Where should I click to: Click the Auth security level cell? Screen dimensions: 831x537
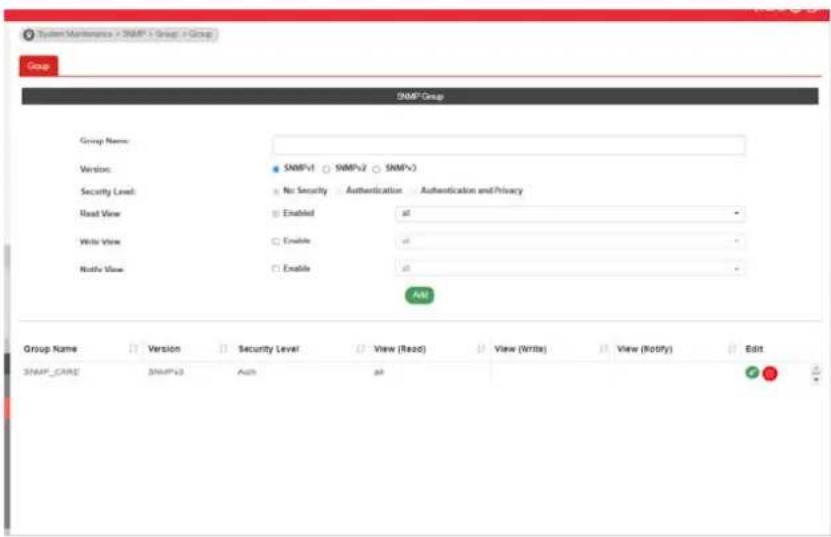247,372
